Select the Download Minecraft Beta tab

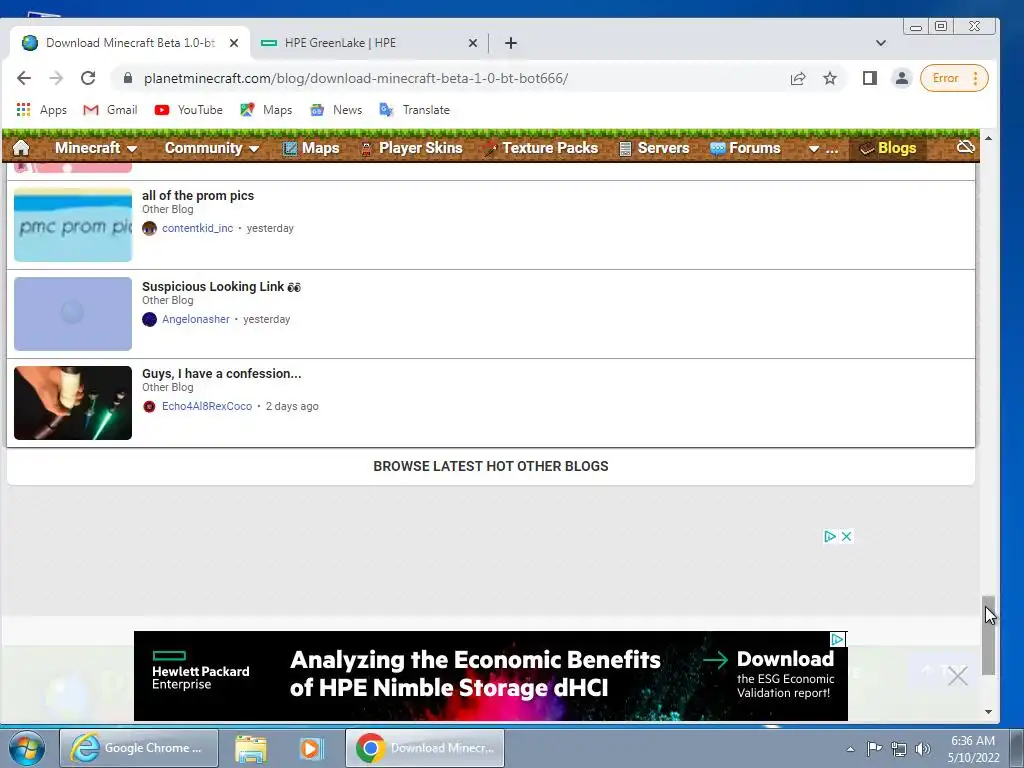[x=130, y=43]
